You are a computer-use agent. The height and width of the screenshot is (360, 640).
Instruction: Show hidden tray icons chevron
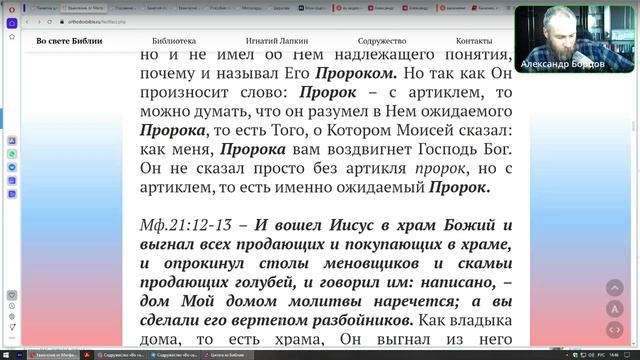(x=567, y=355)
